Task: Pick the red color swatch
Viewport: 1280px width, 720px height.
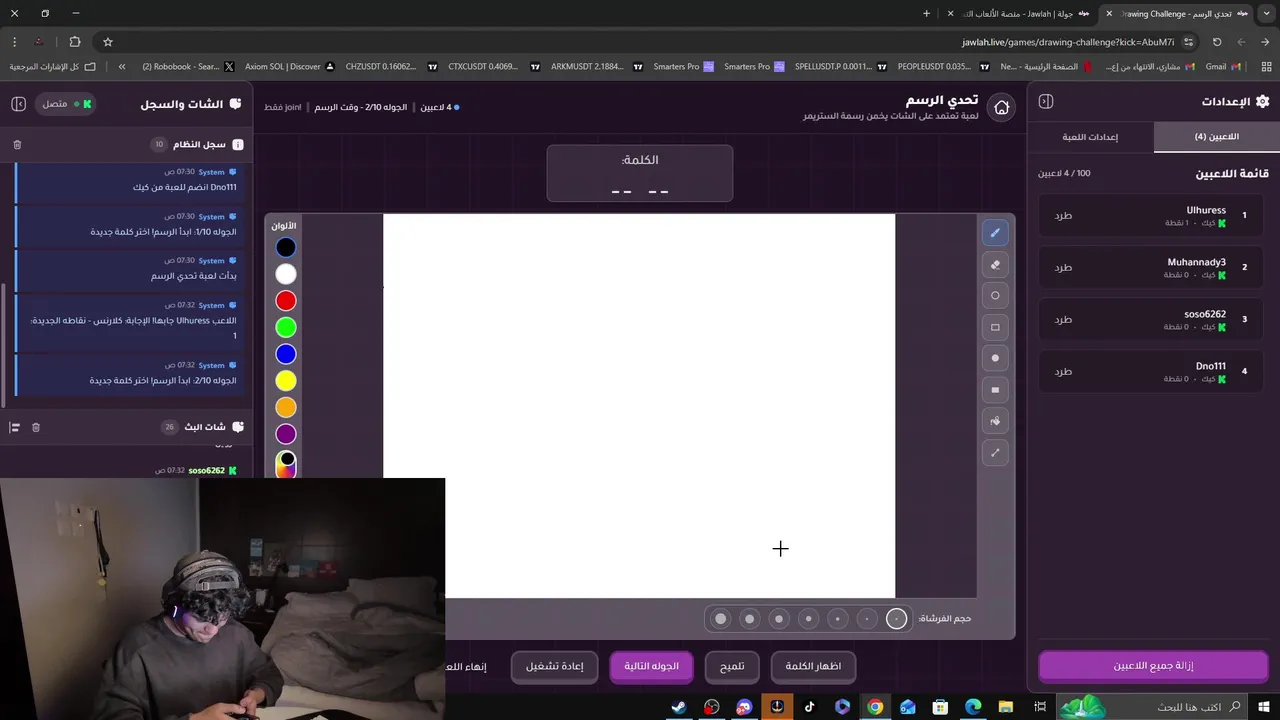Action: [286, 301]
